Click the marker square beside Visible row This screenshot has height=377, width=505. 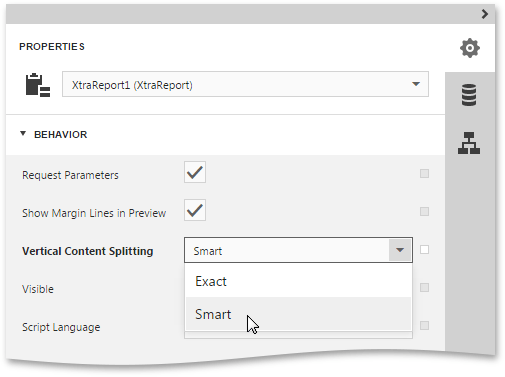pyautogui.click(x=424, y=288)
